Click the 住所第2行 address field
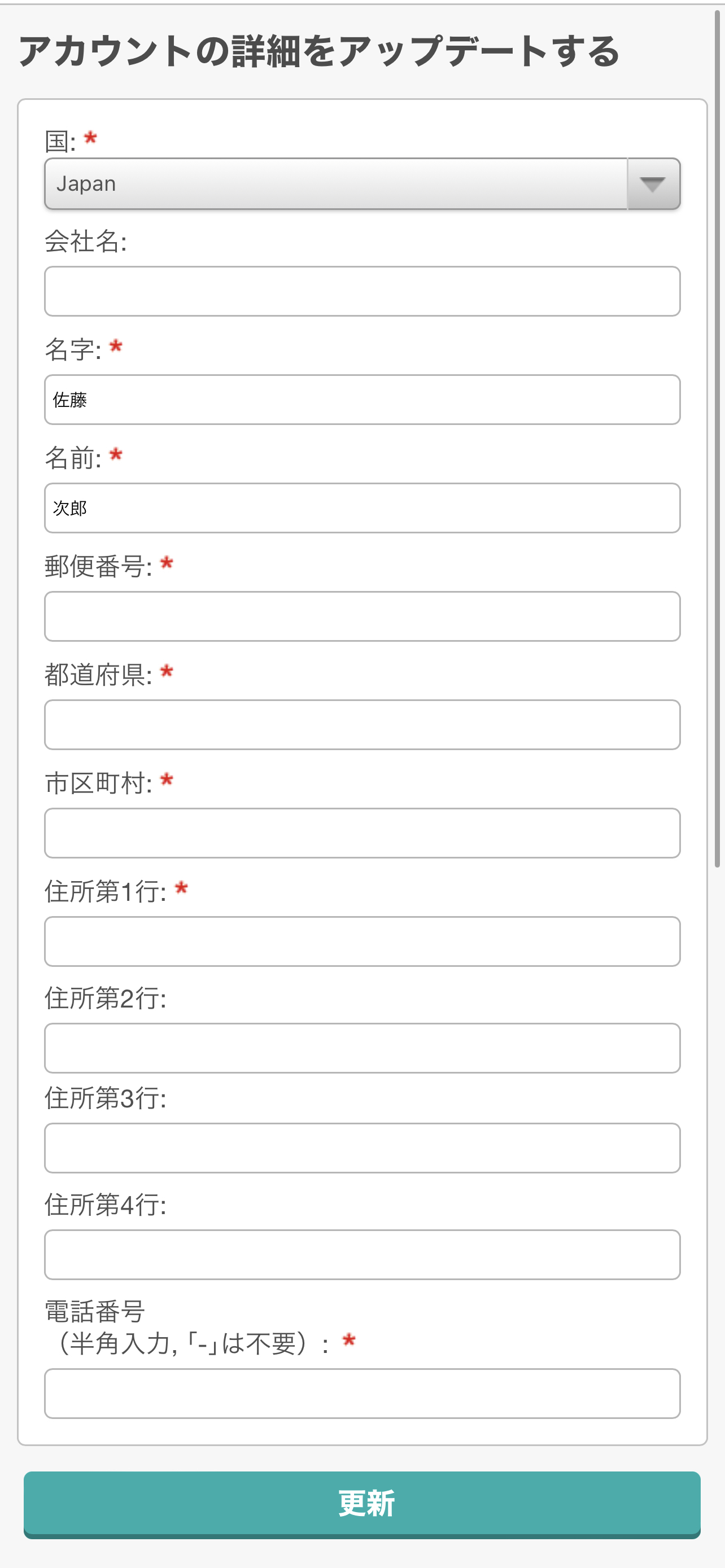725x1568 pixels. coord(362,1048)
